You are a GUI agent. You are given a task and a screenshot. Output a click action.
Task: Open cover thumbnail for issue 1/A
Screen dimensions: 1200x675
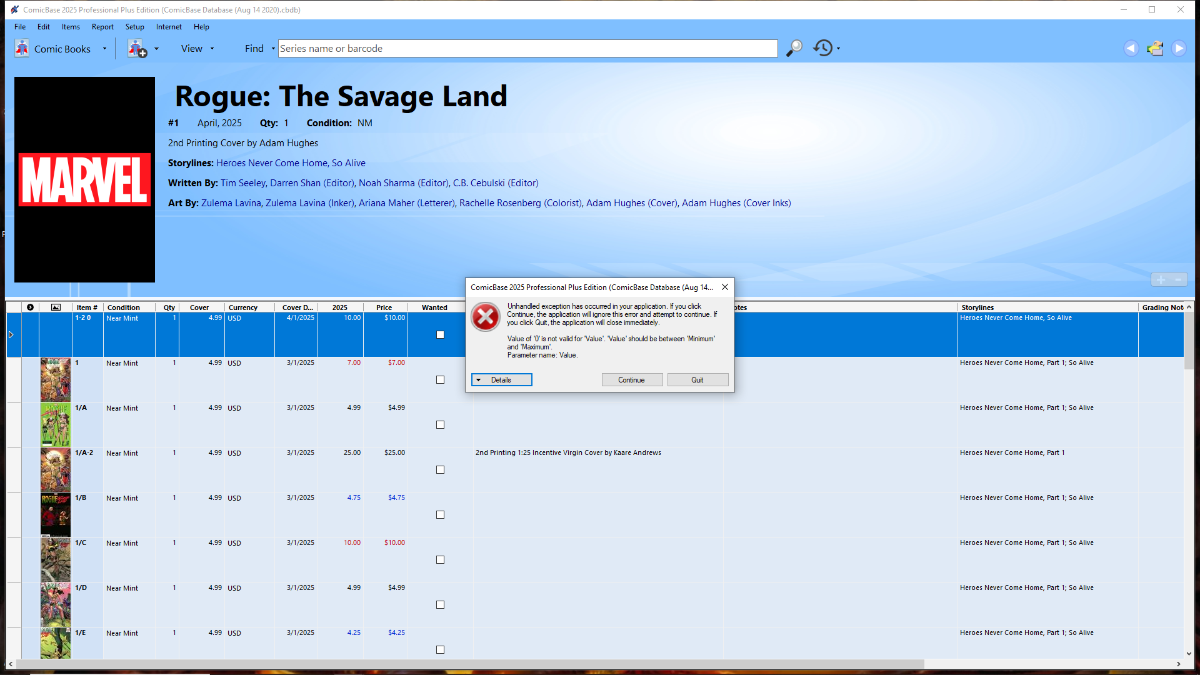click(56, 425)
